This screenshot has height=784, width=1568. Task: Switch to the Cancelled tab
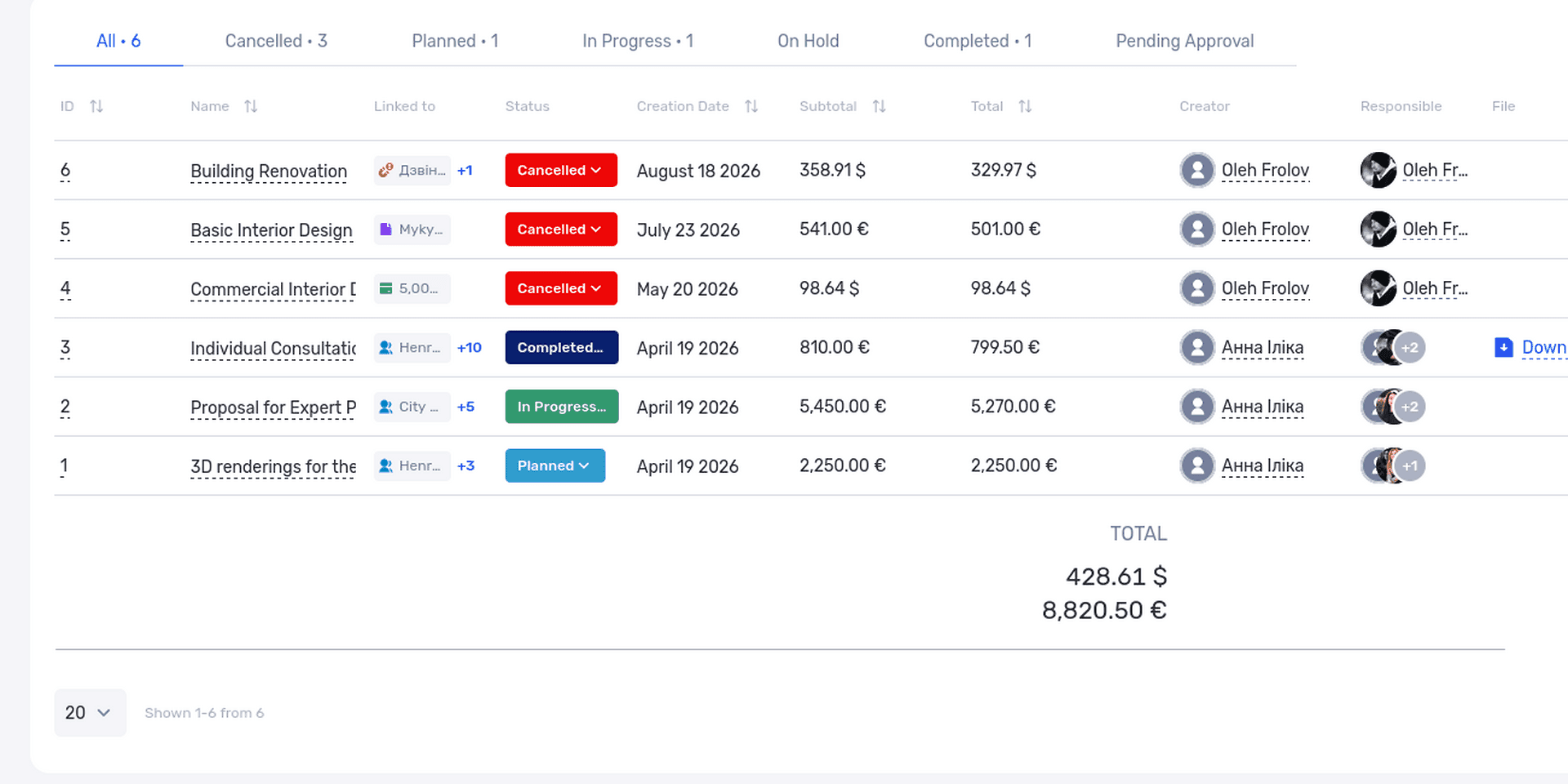pos(276,41)
